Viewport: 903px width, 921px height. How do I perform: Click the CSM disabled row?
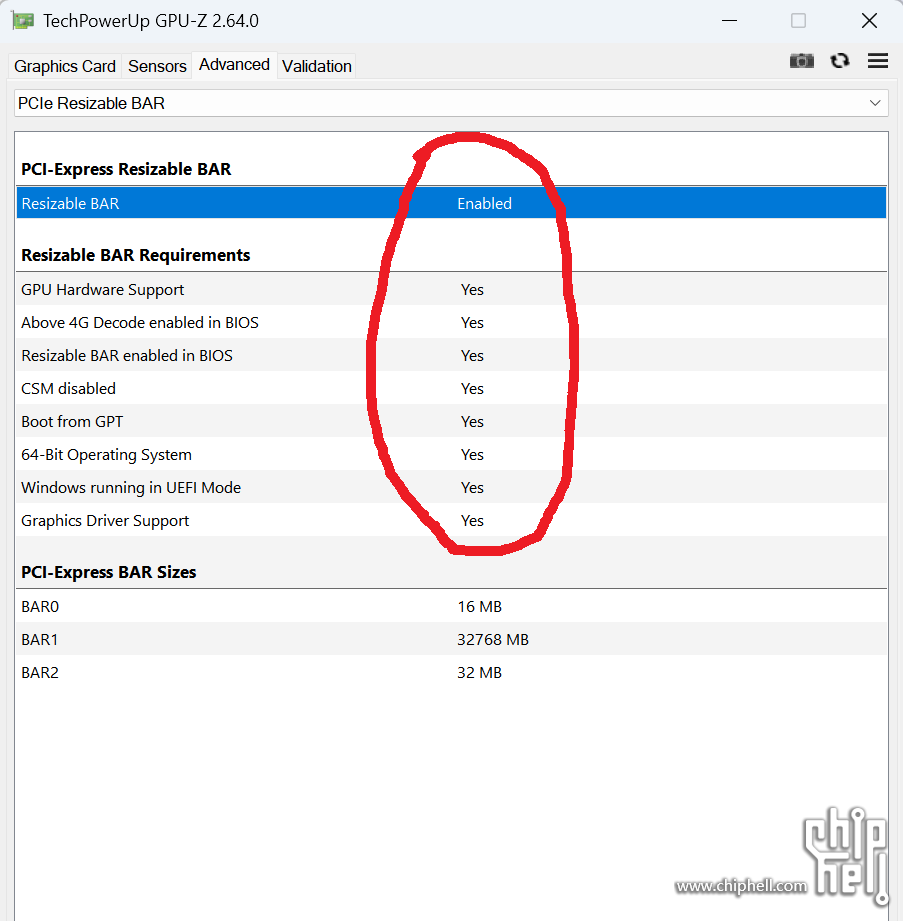(451, 388)
